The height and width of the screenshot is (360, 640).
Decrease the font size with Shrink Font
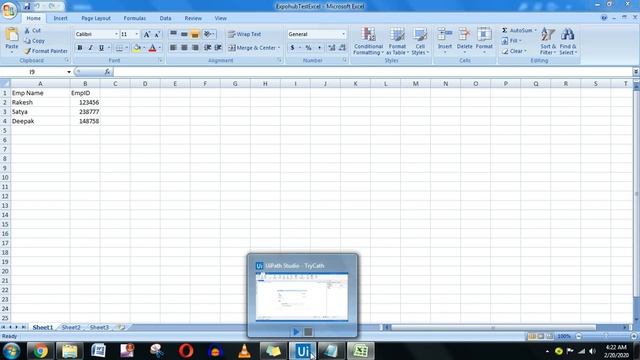click(157, 34)
